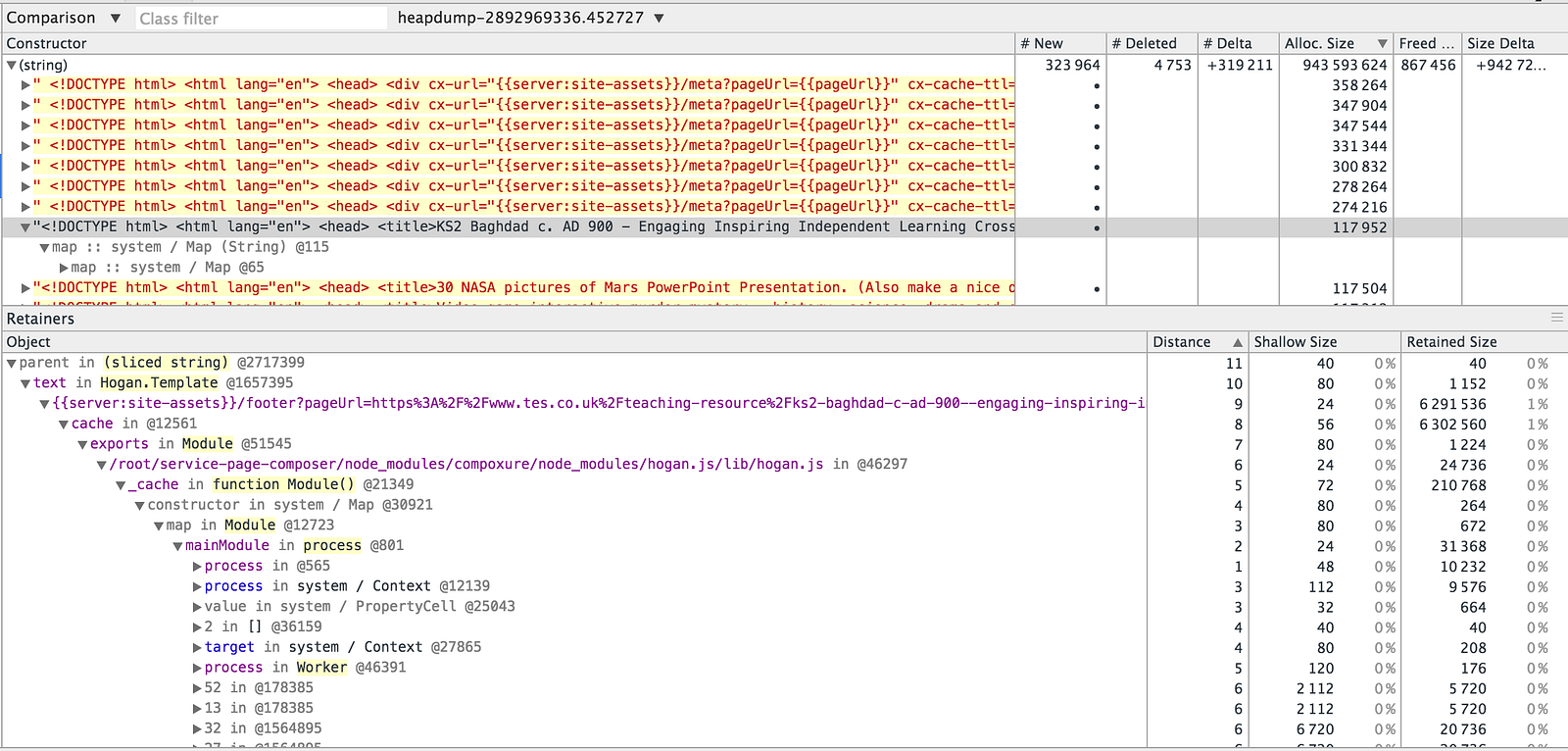1568x751 pixels.
Task: Expand 32 in @1564895 retainer
Action: coord(197,728)
